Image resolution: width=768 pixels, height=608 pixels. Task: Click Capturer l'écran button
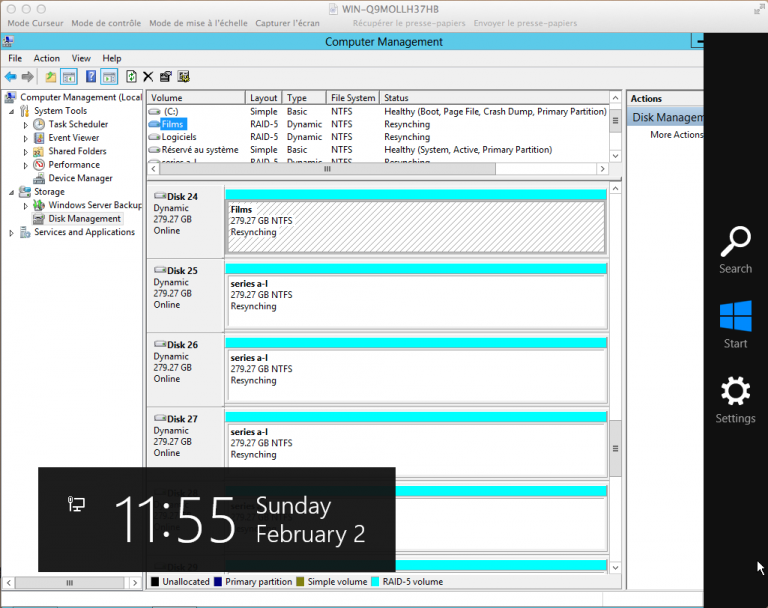(x=287, y=23)
